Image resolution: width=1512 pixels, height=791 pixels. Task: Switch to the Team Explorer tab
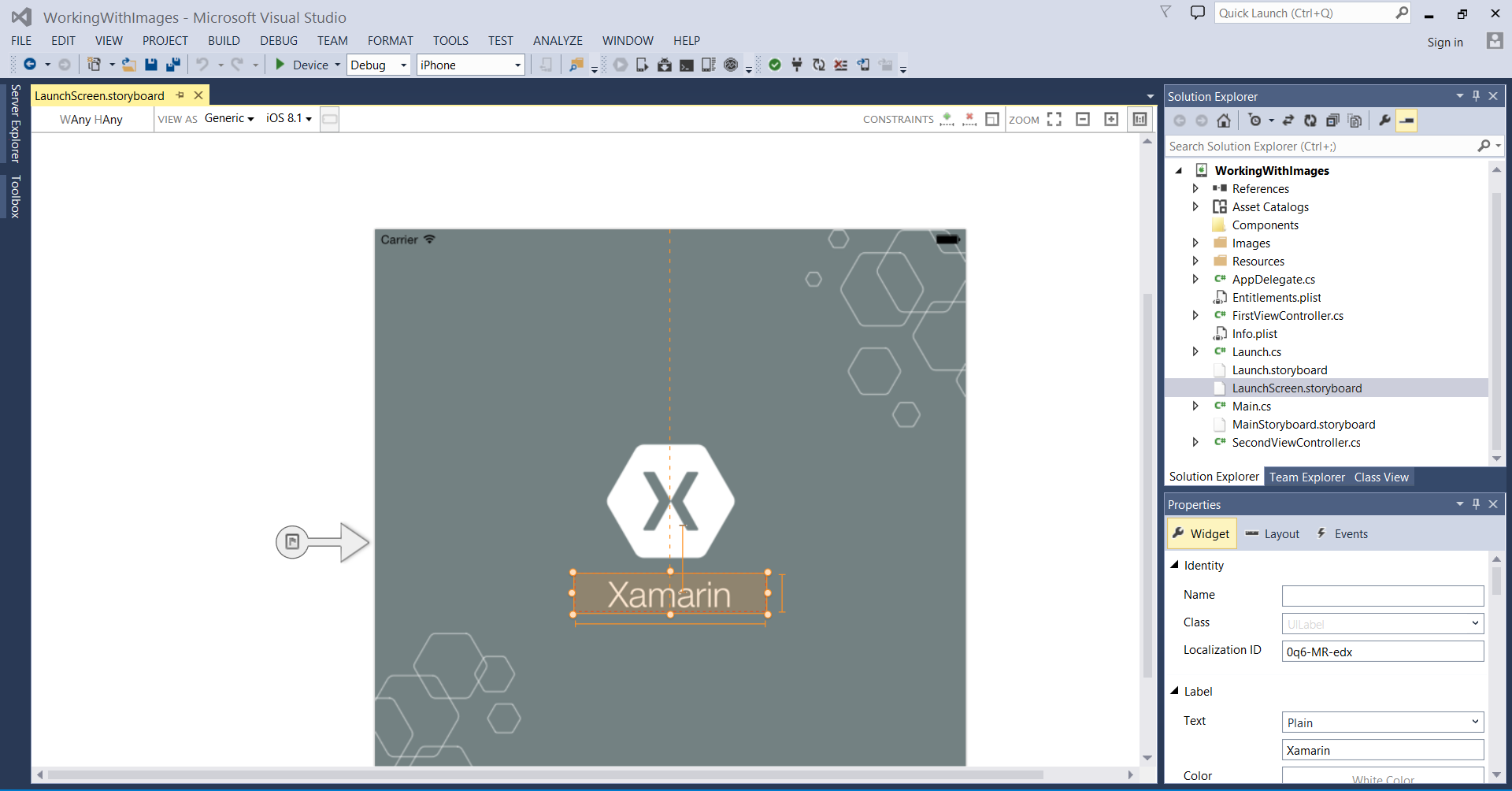(x=1306, y=477)
